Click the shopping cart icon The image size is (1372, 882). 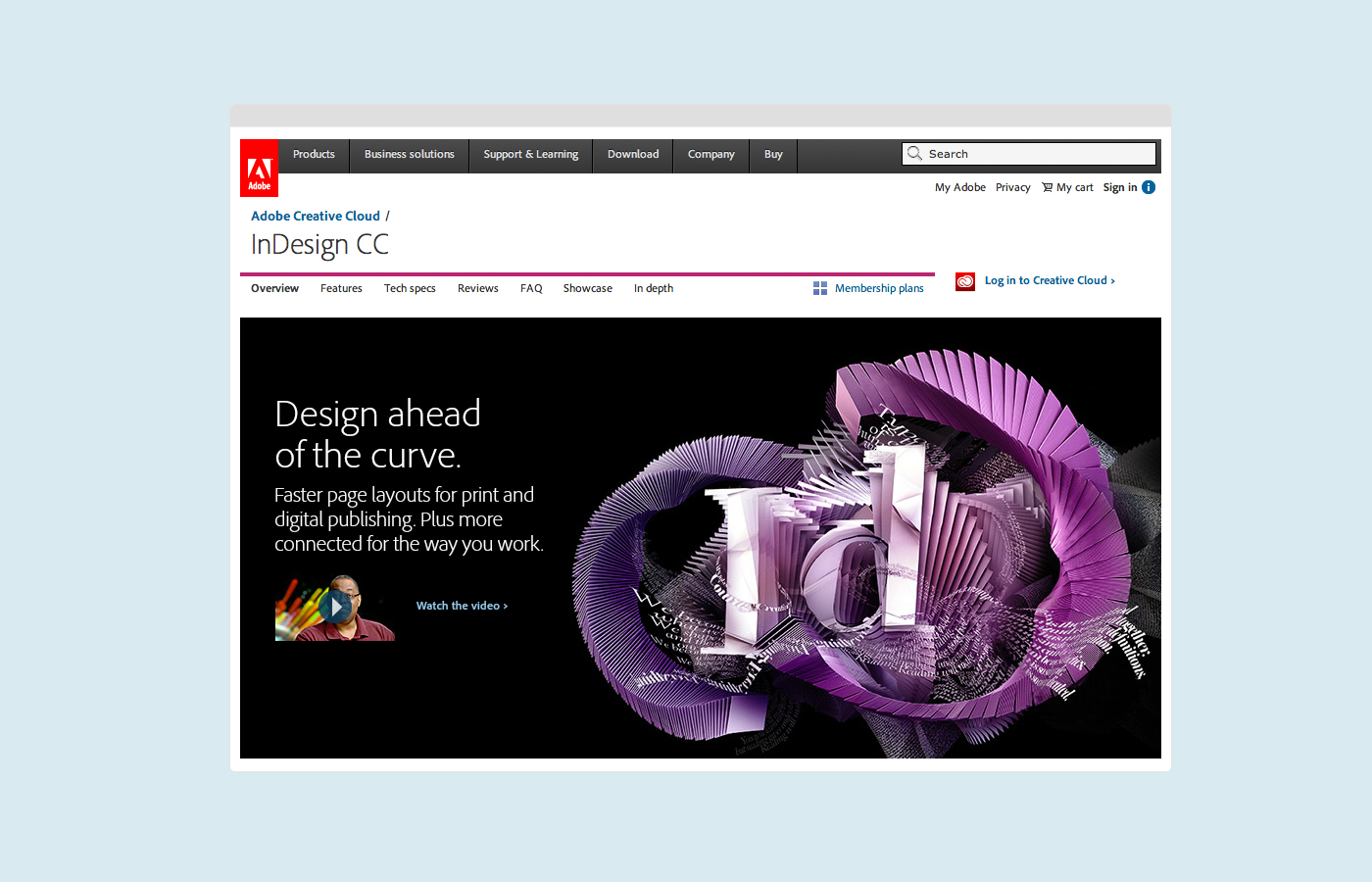pyautogui.click(x=1047, y=187)
